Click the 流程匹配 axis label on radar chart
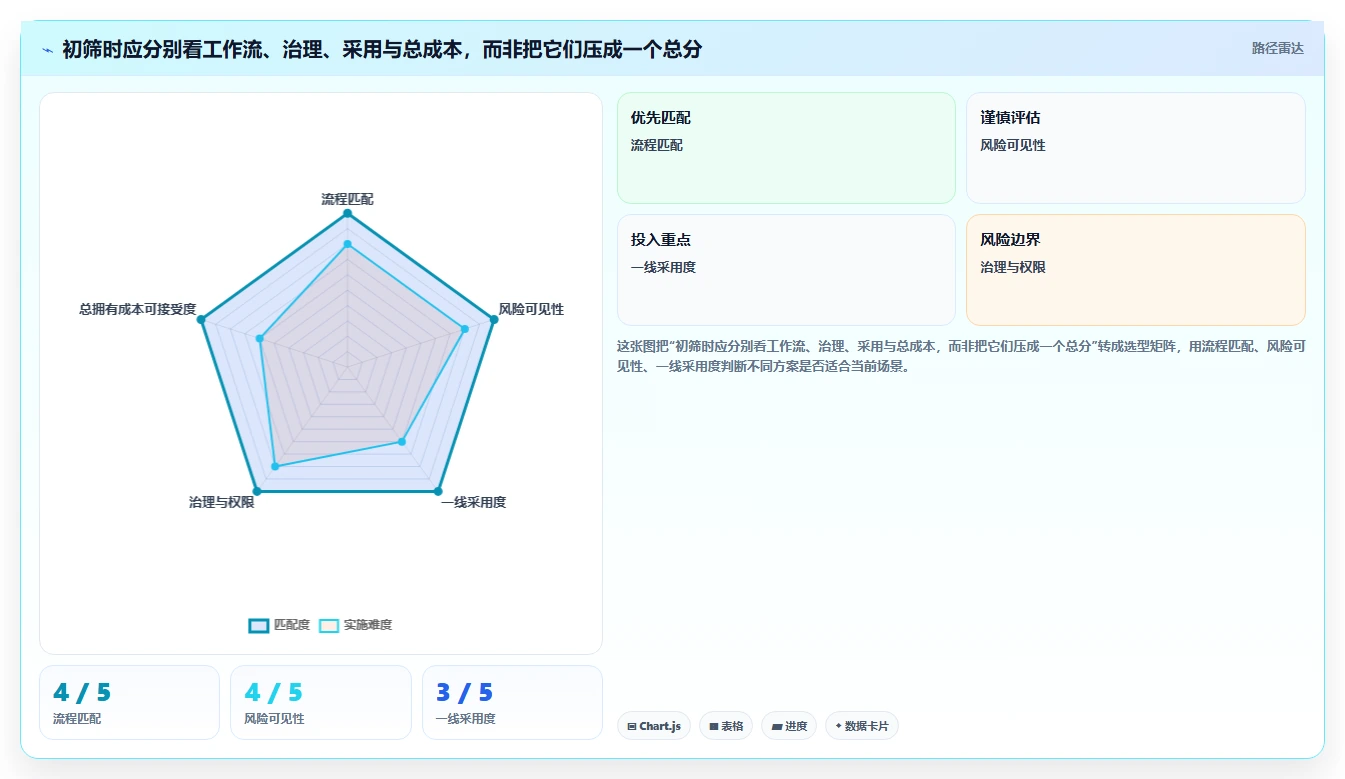 coord(347,199)
